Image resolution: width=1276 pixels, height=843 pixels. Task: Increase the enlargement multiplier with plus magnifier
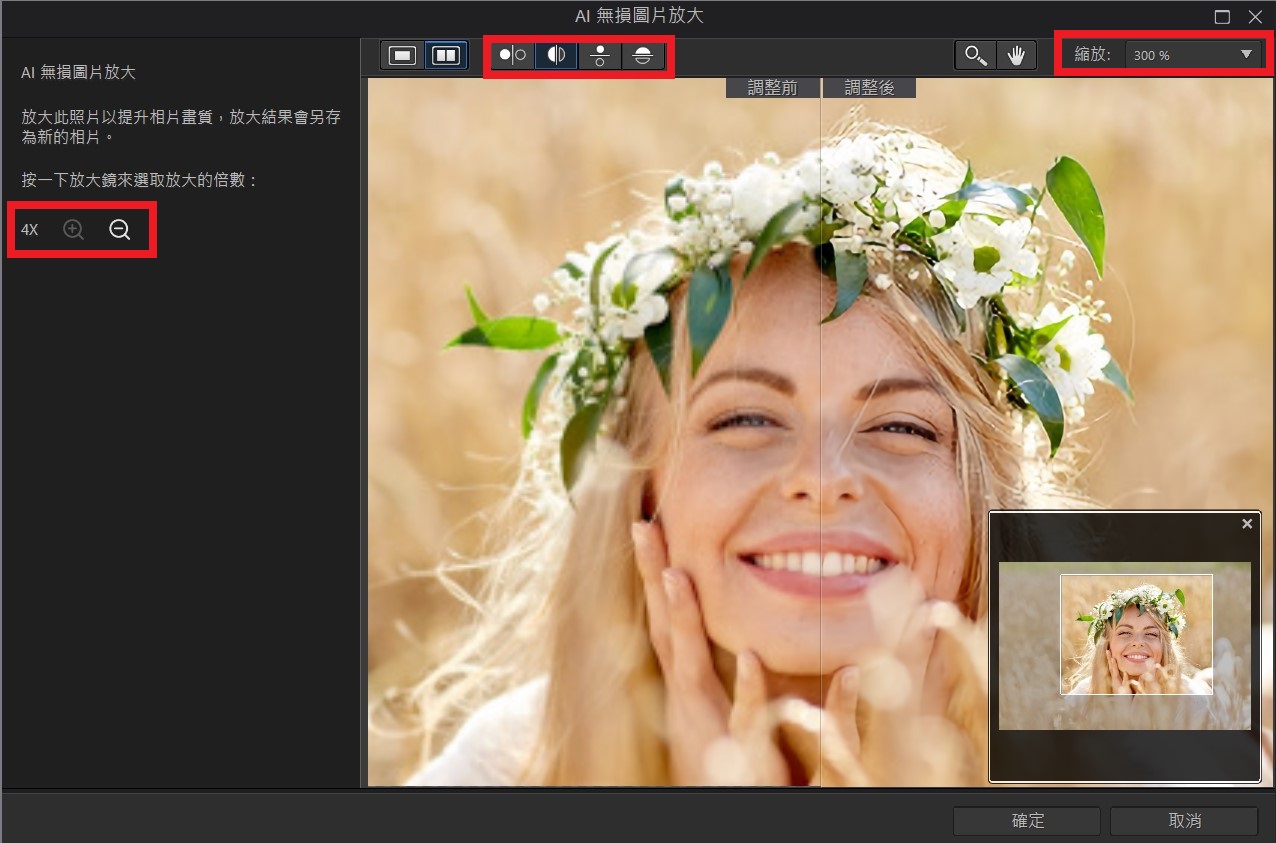click(73, 230)
